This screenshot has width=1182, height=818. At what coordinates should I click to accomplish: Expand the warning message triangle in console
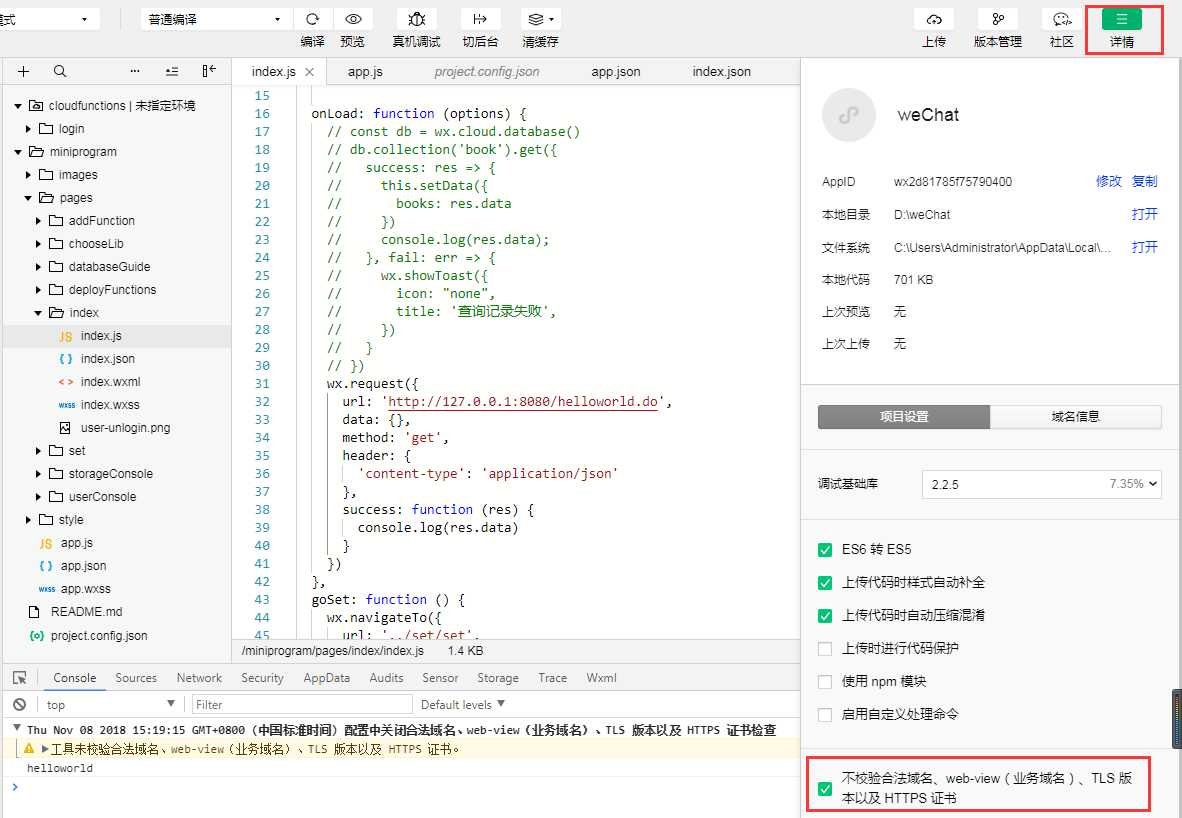point(45,749)
